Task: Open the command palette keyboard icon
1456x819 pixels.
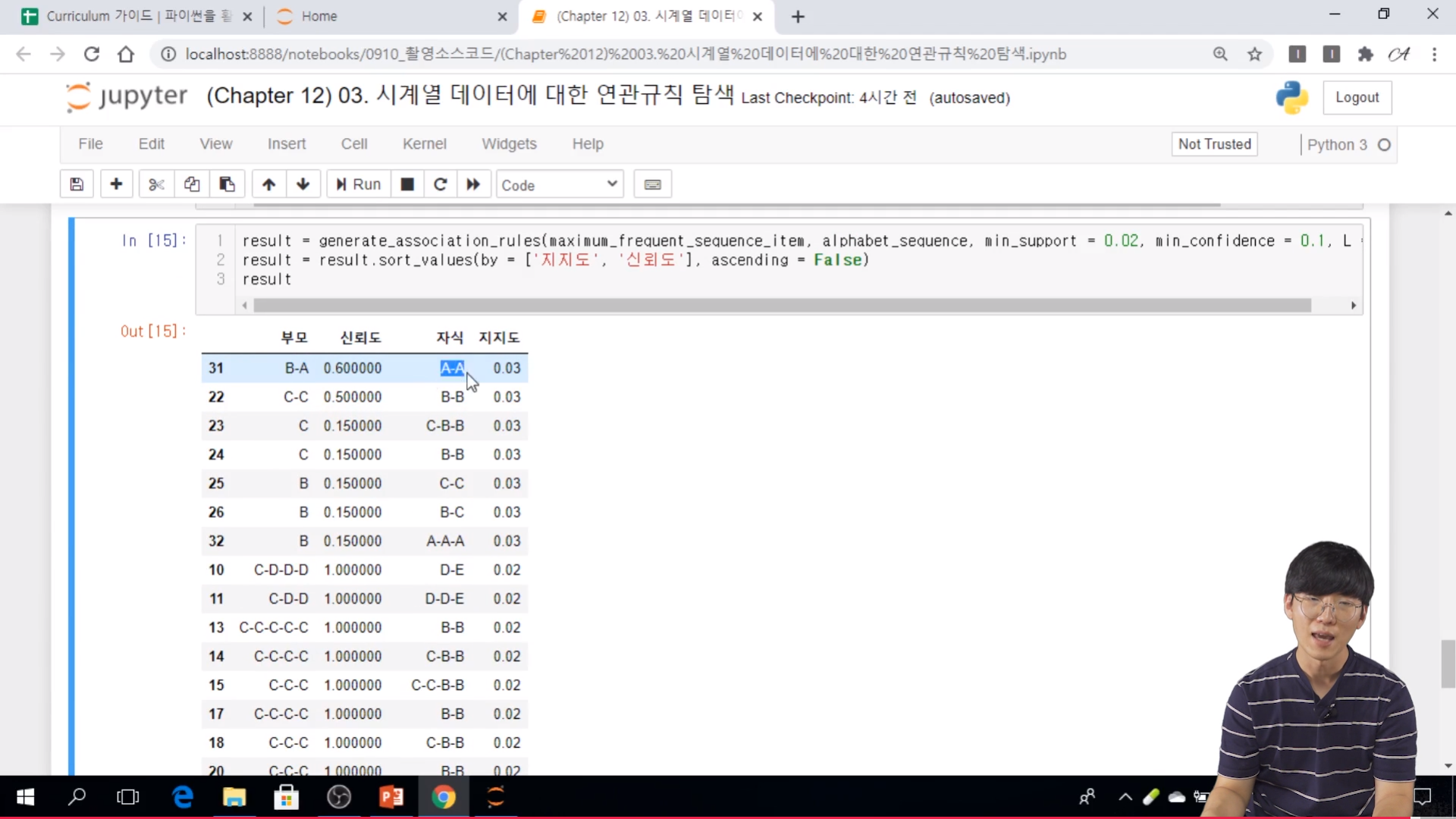Action: pos(652,184)
